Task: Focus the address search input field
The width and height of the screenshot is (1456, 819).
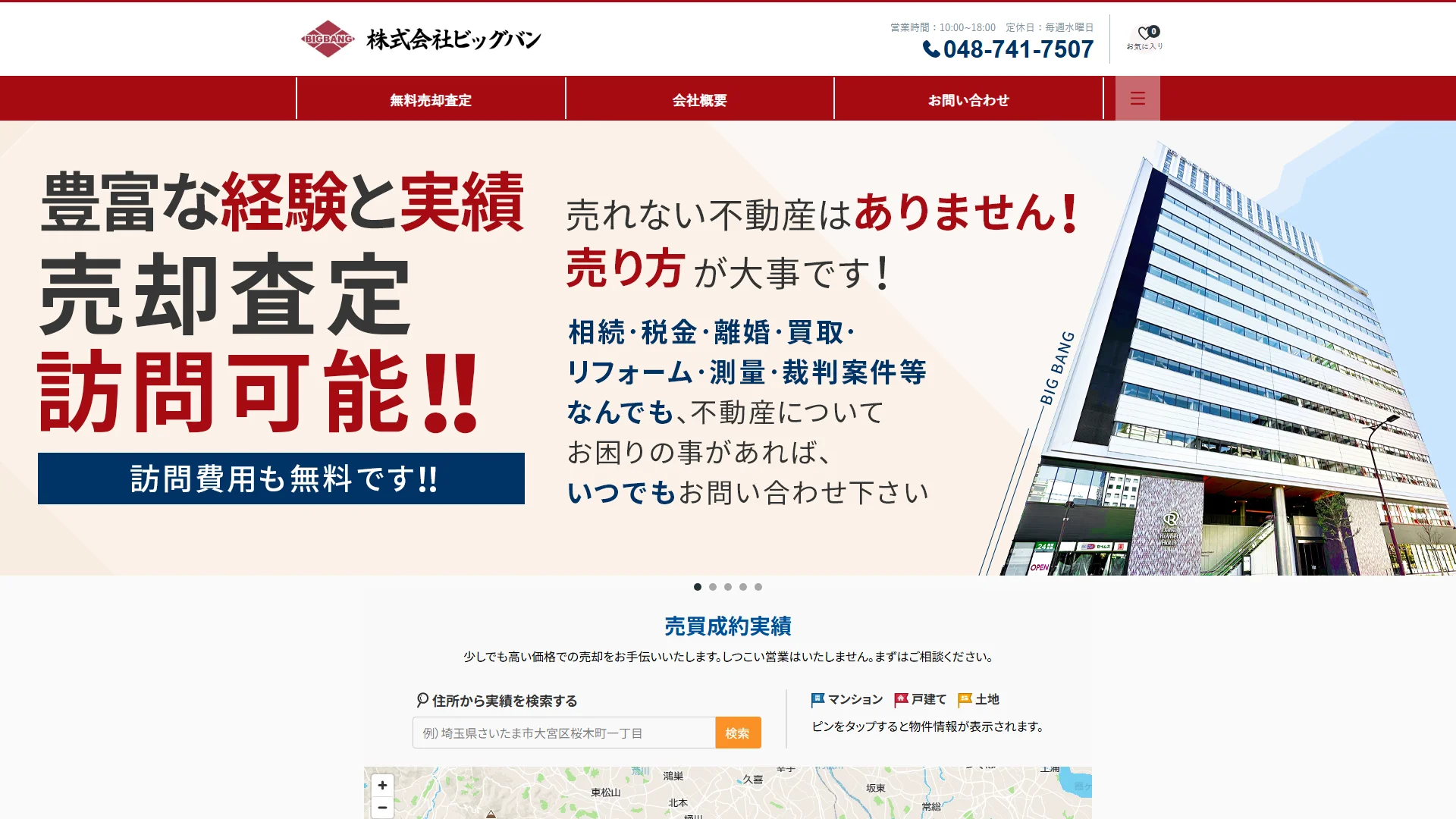Action: click(564, 733)
